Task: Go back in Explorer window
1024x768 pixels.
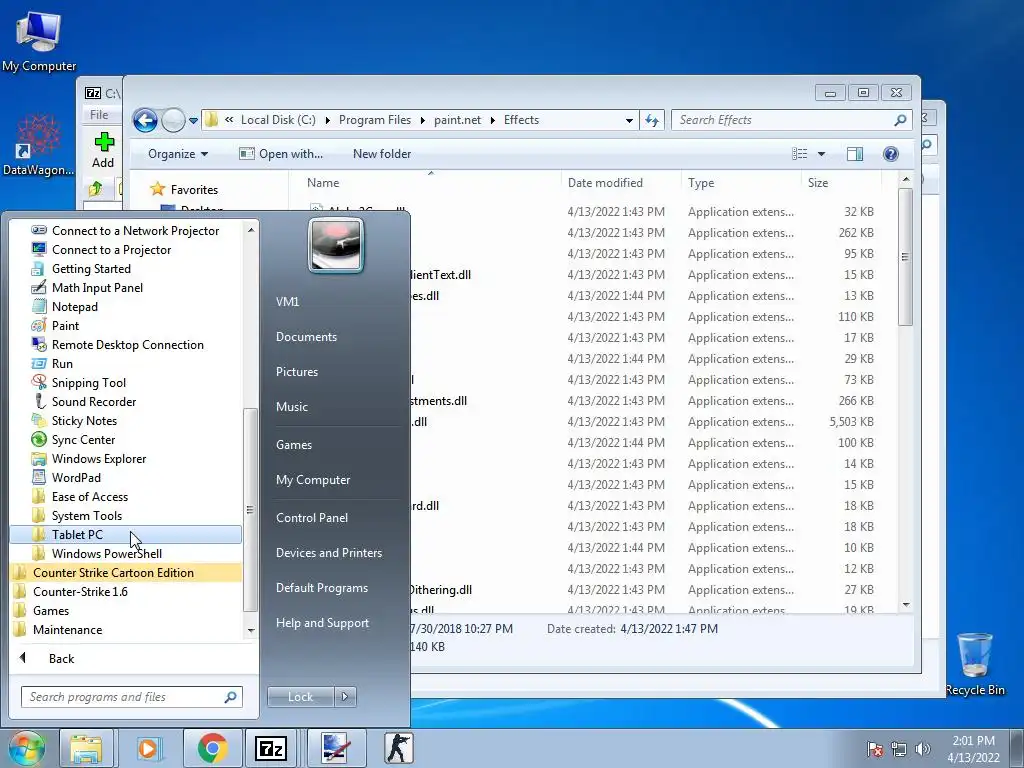Action: tap(145, 120)
